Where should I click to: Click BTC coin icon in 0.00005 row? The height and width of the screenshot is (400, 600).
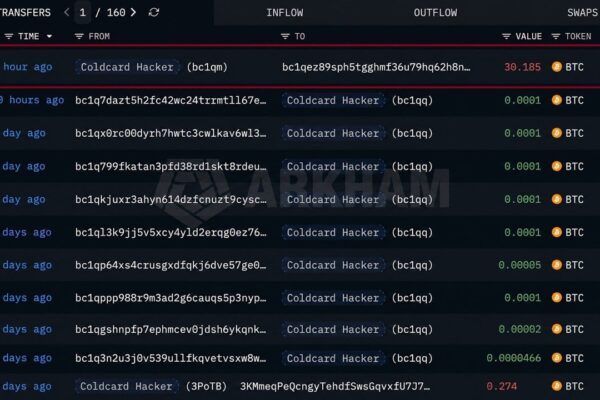557,265
